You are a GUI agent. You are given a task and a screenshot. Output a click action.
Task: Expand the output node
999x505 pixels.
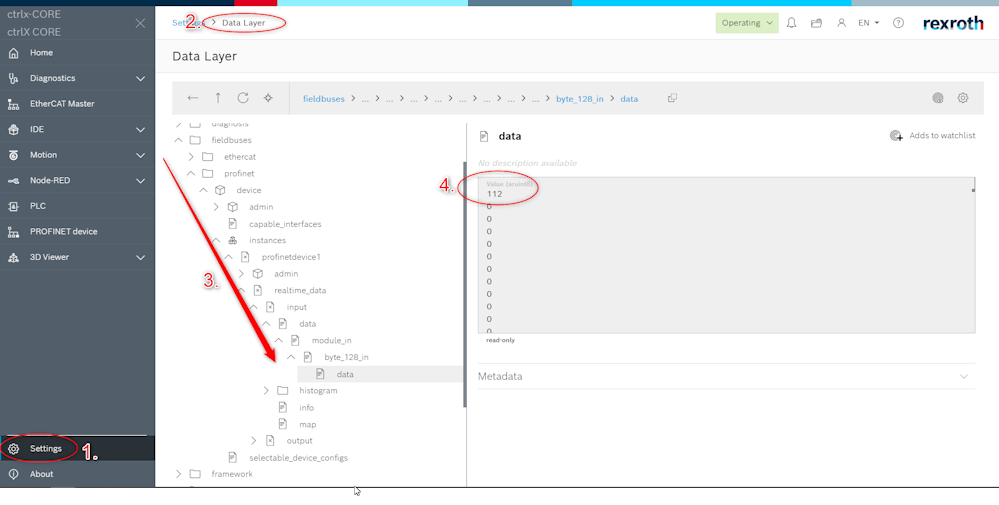[x=254, y=441]
